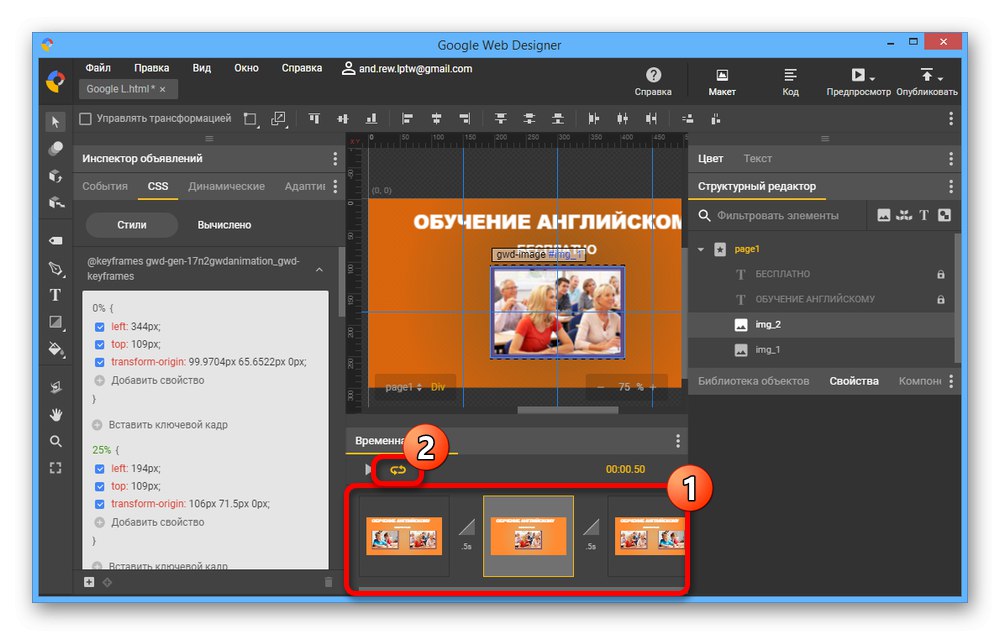Click the align right edges icon
Viewport: 1000px width, 635px height.
(x=464, y=119)
